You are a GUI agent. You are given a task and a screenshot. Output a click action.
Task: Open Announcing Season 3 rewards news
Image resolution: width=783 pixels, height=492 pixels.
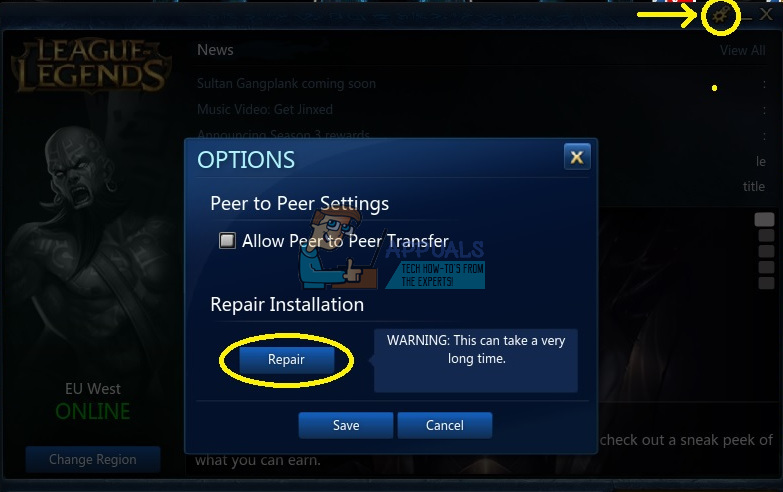[283, 134]
